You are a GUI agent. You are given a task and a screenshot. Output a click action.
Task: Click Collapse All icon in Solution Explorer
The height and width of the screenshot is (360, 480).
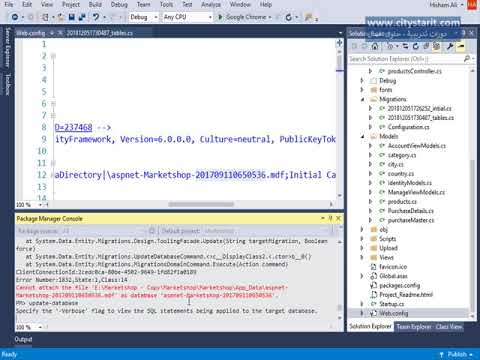tap(426, 46)
